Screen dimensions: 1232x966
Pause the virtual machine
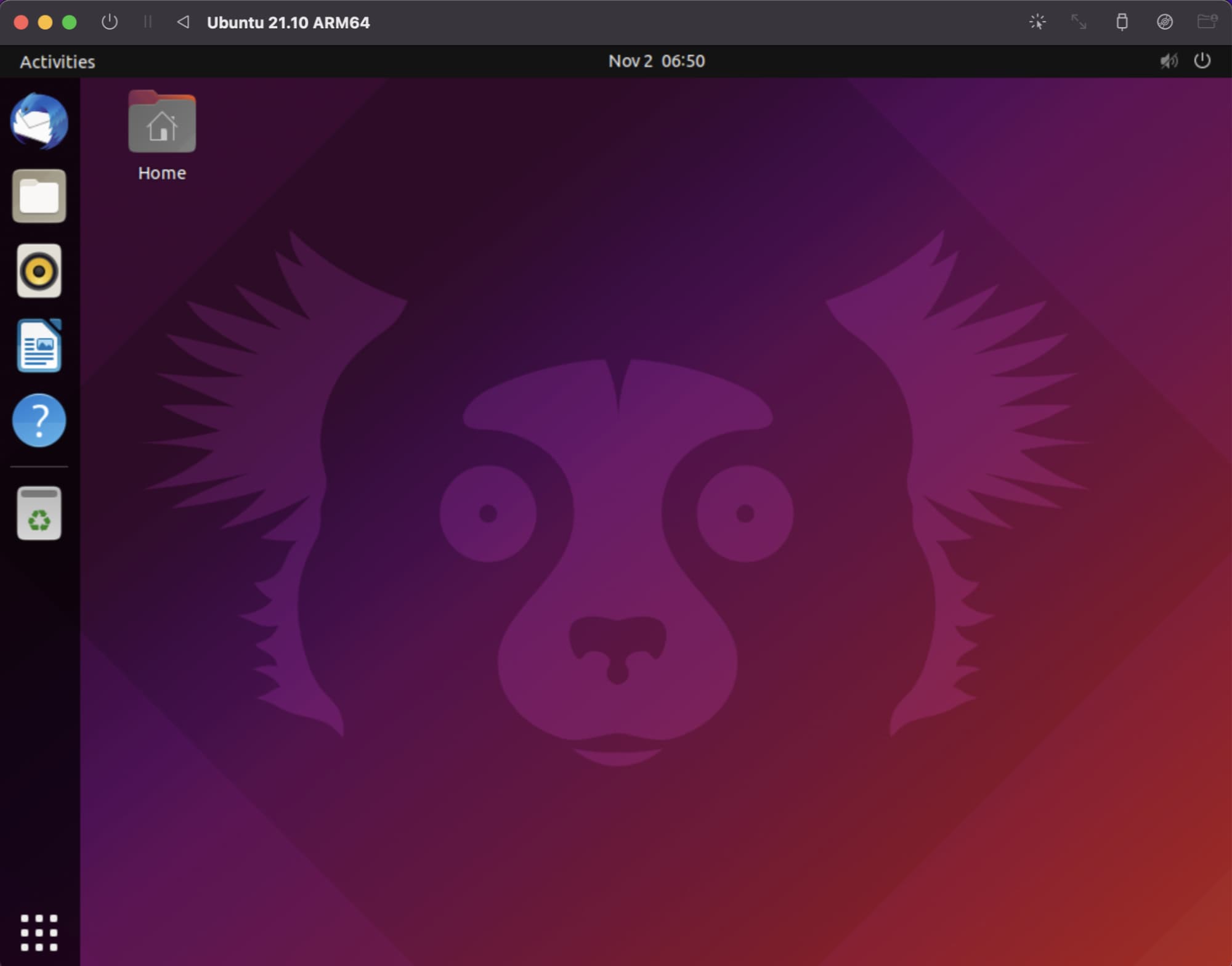click(x=148, y=22)
